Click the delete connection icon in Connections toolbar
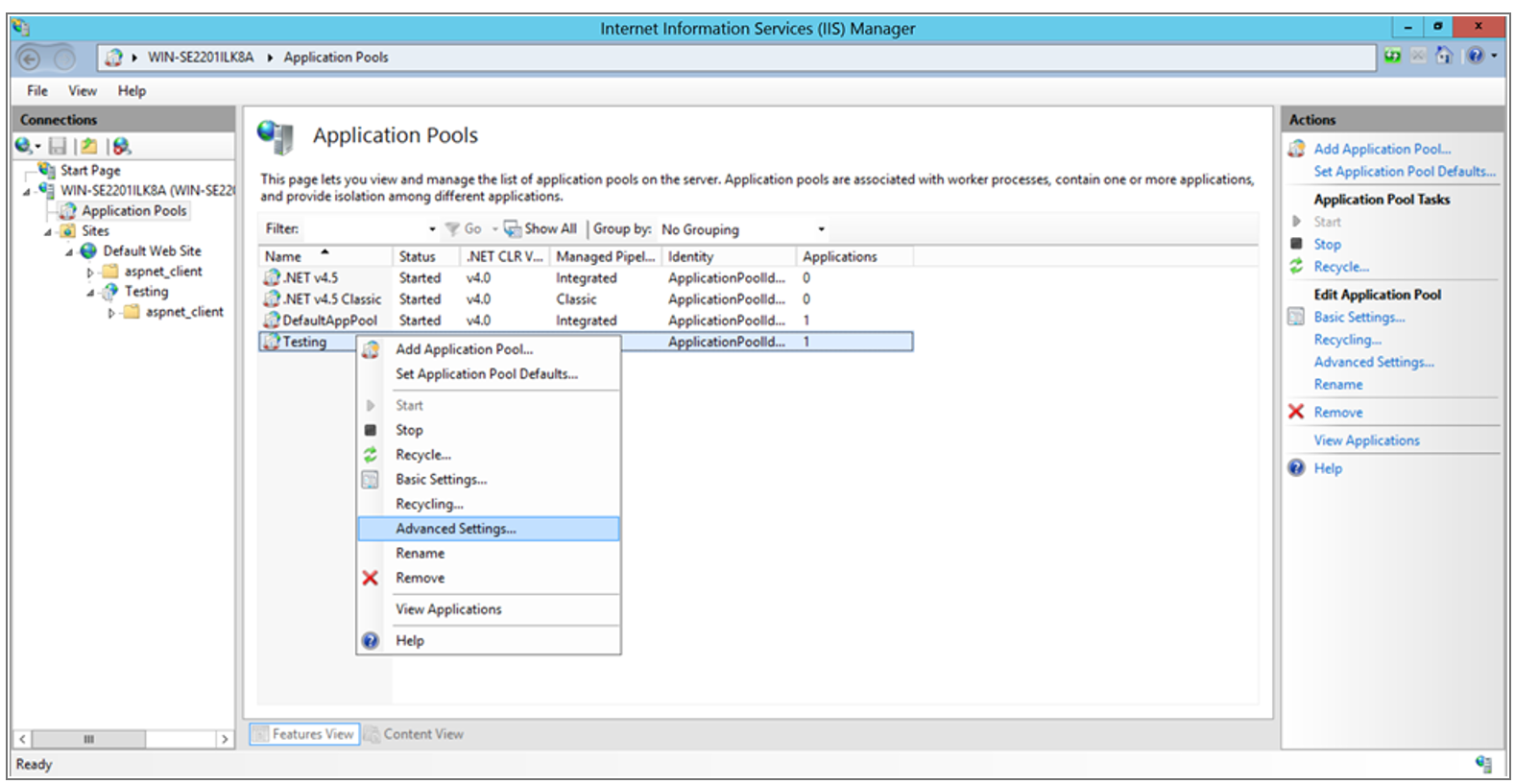1515x784 pixels. point(121,146)
